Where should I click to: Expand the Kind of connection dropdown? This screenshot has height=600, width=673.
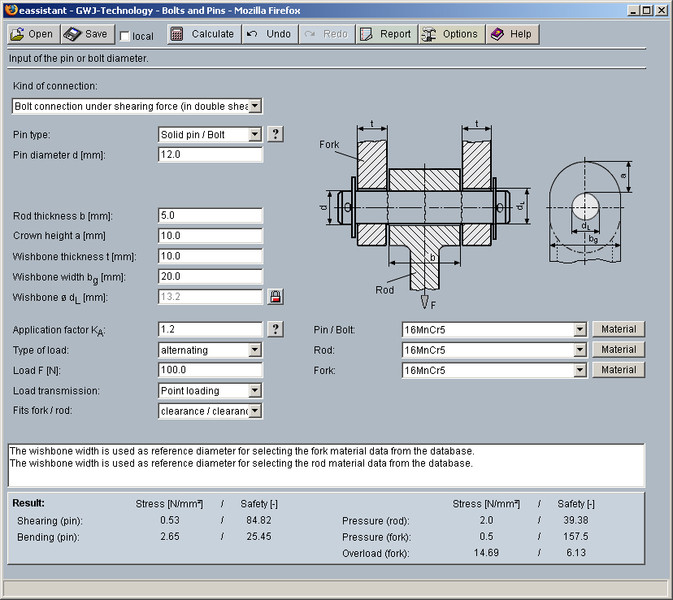coord(255,106)
